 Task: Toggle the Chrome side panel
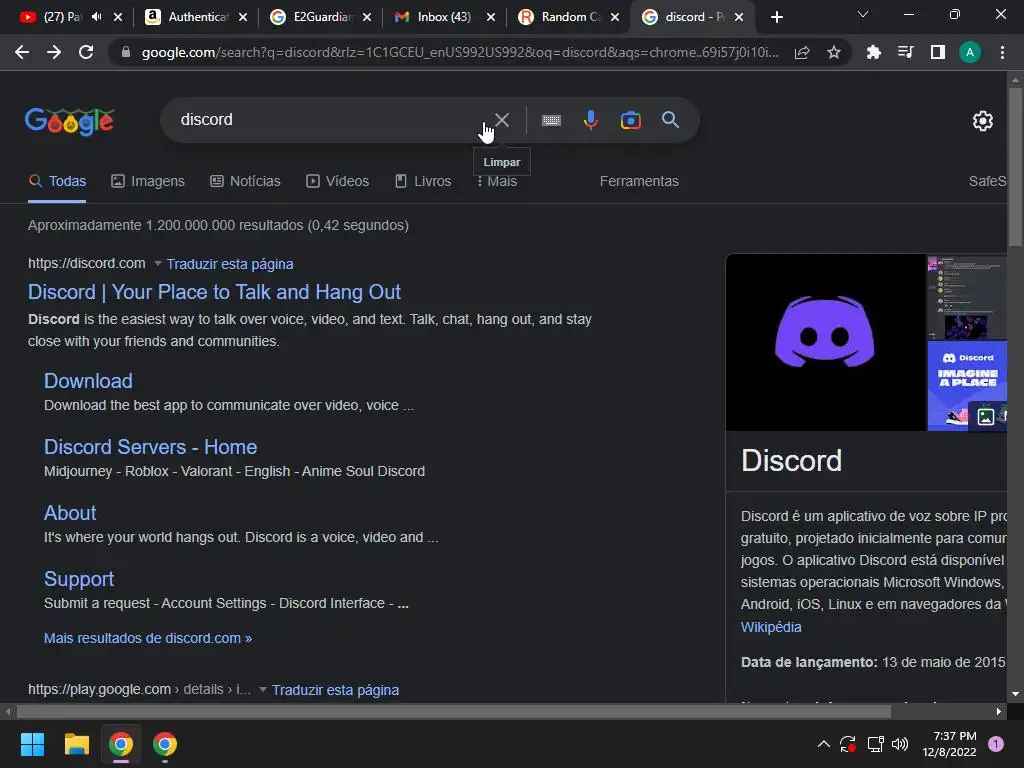(937, 52)
